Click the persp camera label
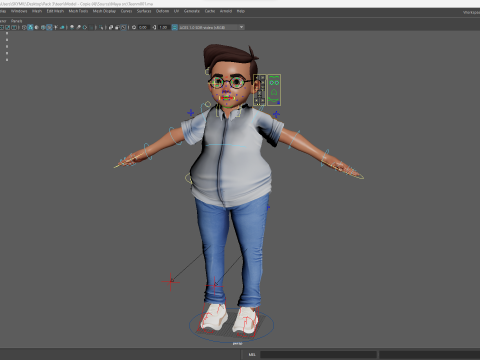Image resolution: width=480 pixels, height=360 pixels. (x=237, y=343)
